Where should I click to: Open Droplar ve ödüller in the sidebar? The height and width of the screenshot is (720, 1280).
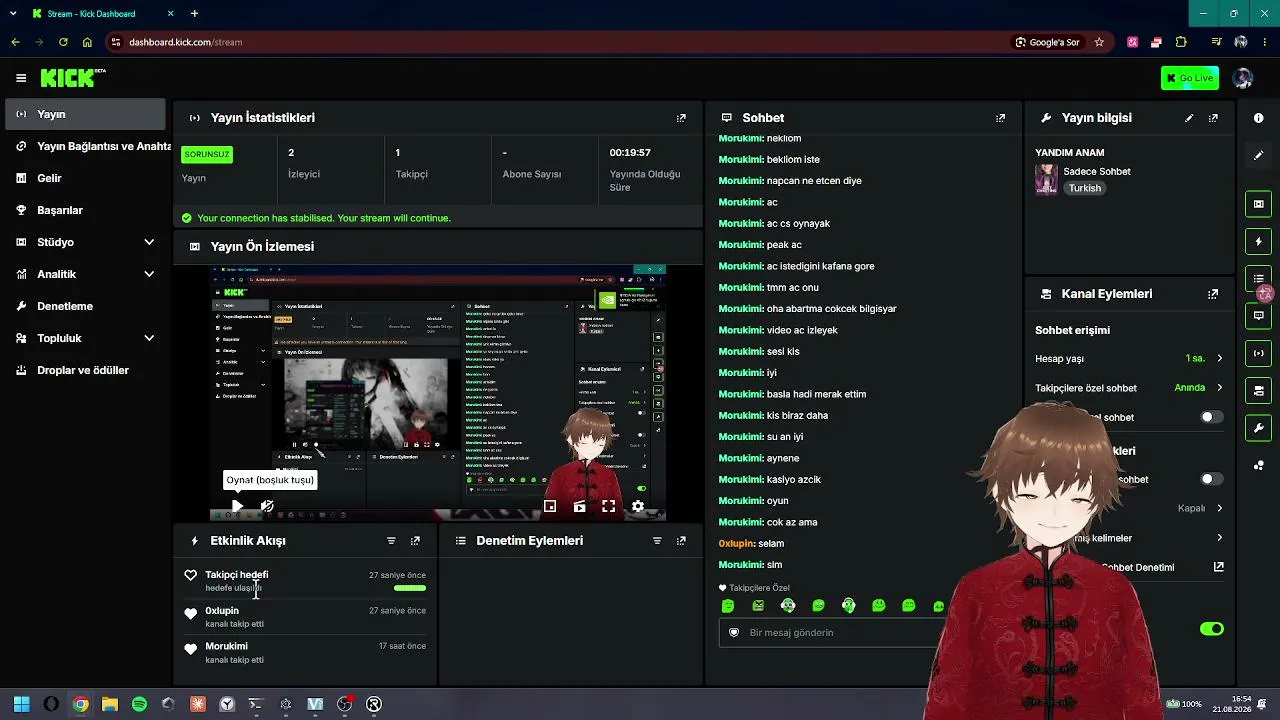(86, 370)
